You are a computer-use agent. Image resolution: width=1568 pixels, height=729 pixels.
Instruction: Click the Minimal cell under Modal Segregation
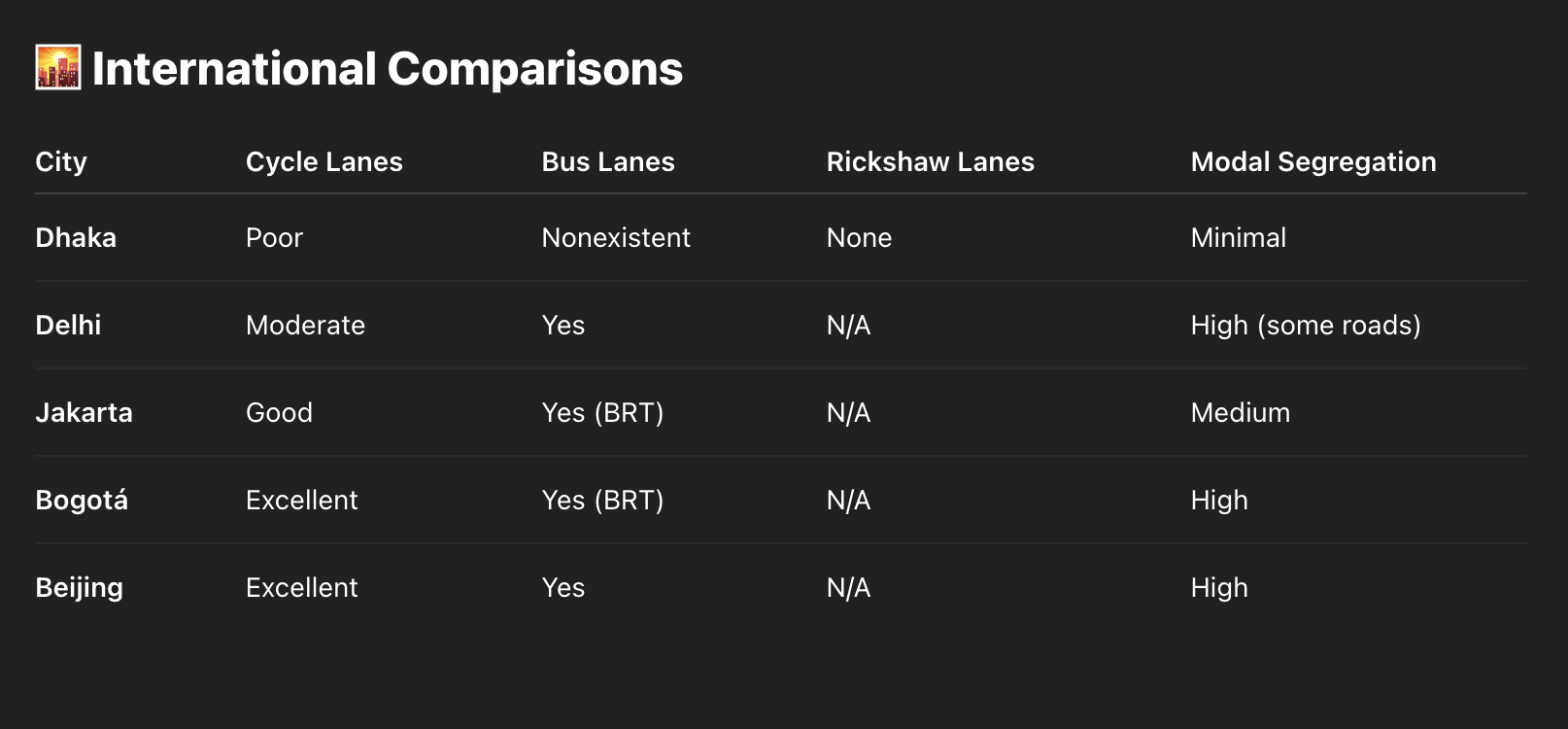point(1239,237)
